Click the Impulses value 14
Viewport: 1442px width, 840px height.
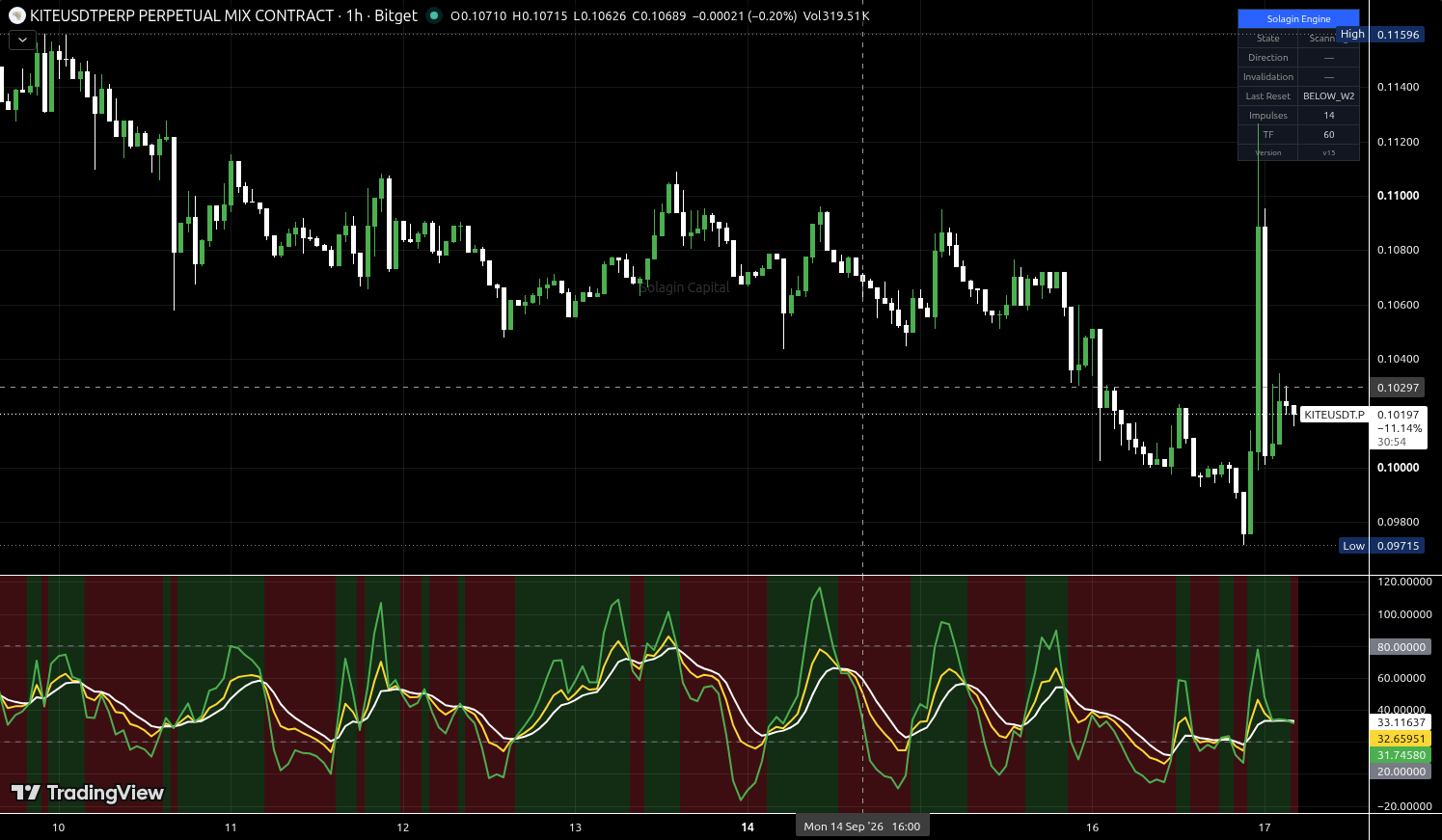[x=1328, y=116]
